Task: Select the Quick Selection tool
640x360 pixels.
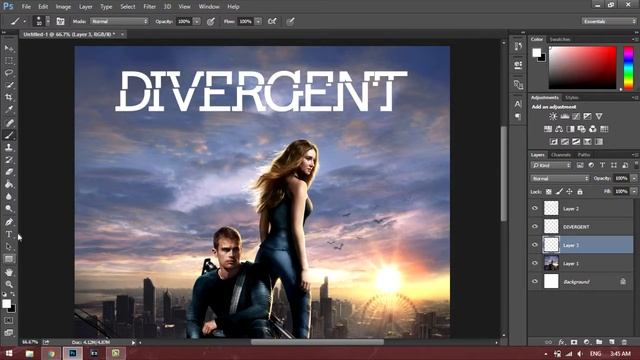Action: (x=9, y=85)
